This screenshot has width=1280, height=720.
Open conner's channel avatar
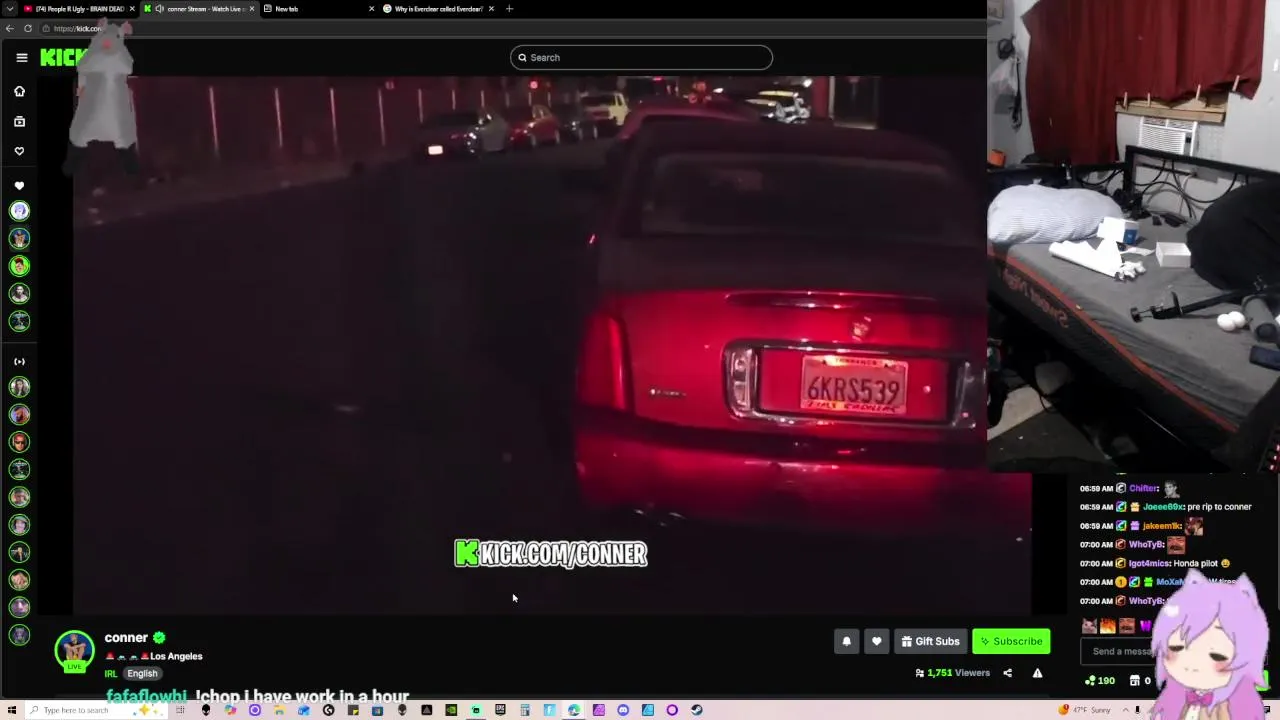[x=74, y=651]
